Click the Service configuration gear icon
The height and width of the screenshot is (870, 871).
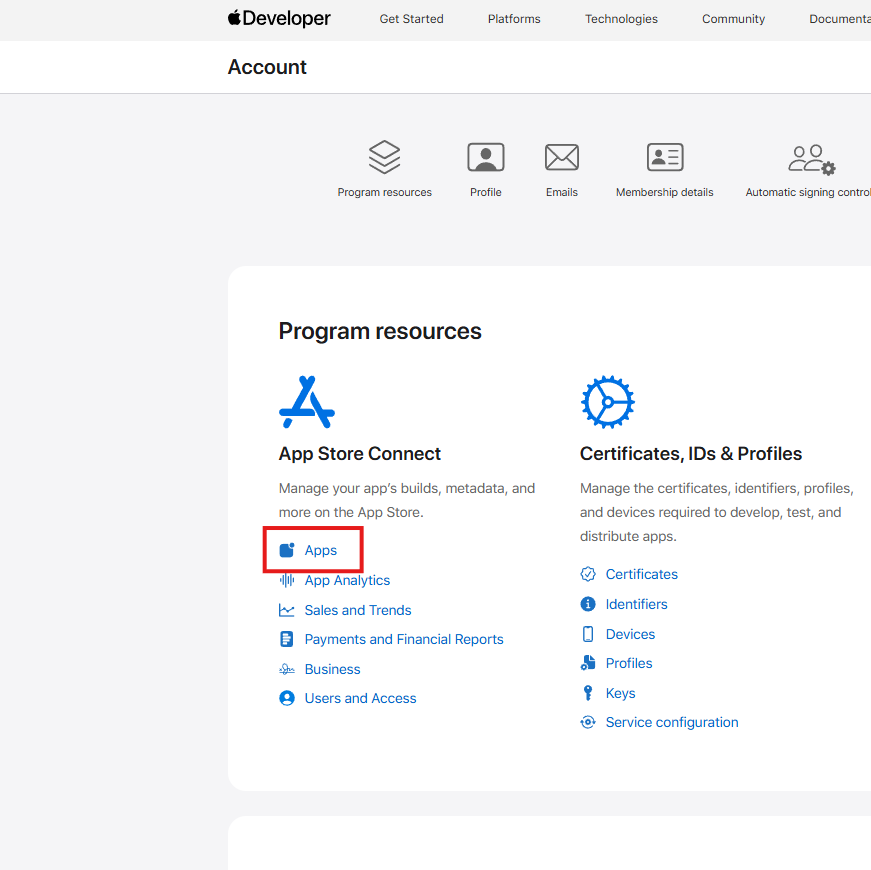click(588, 722)
